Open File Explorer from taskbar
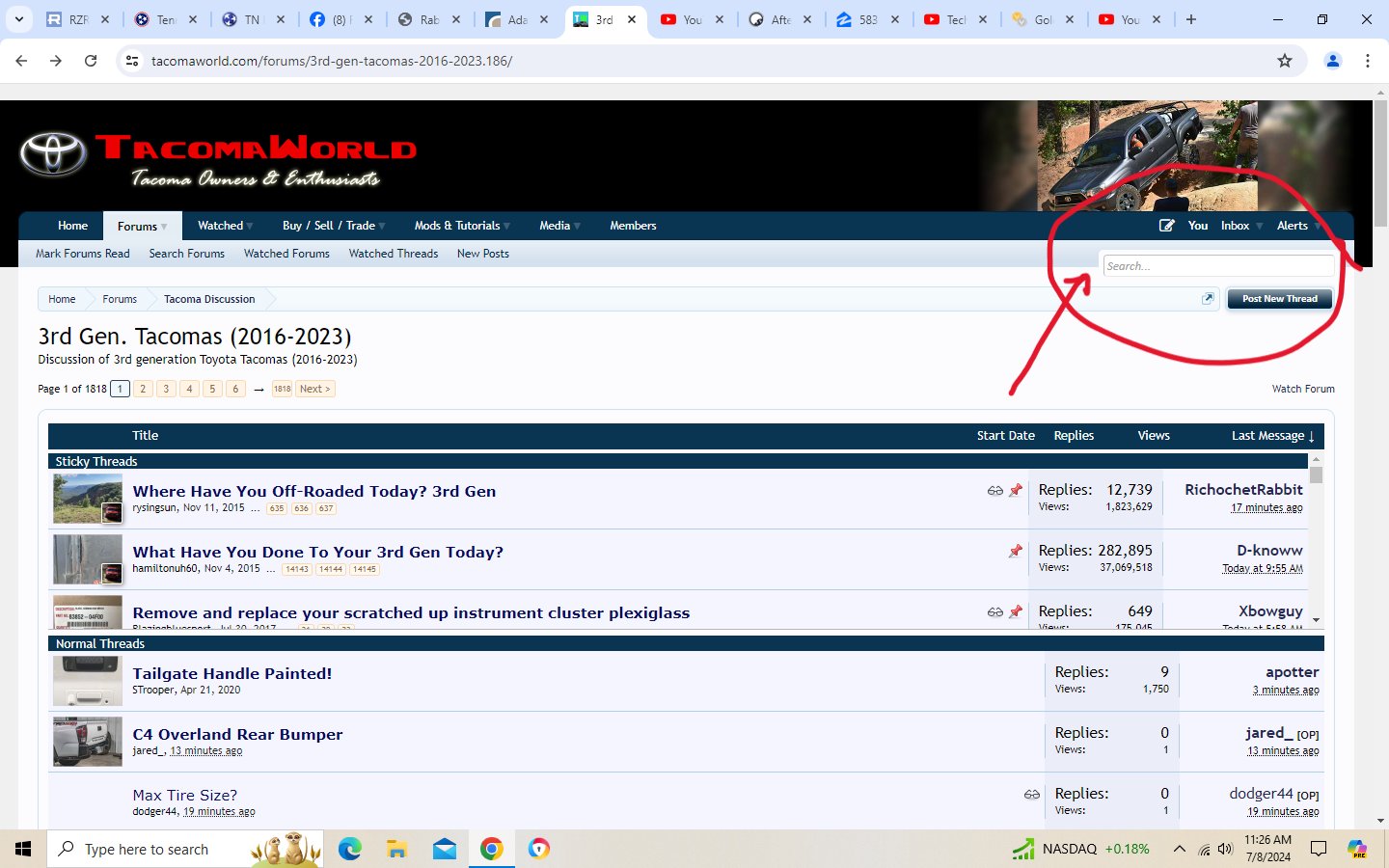Image resolution: width=1389 pixels, height=868 pixels. (396, 849)
